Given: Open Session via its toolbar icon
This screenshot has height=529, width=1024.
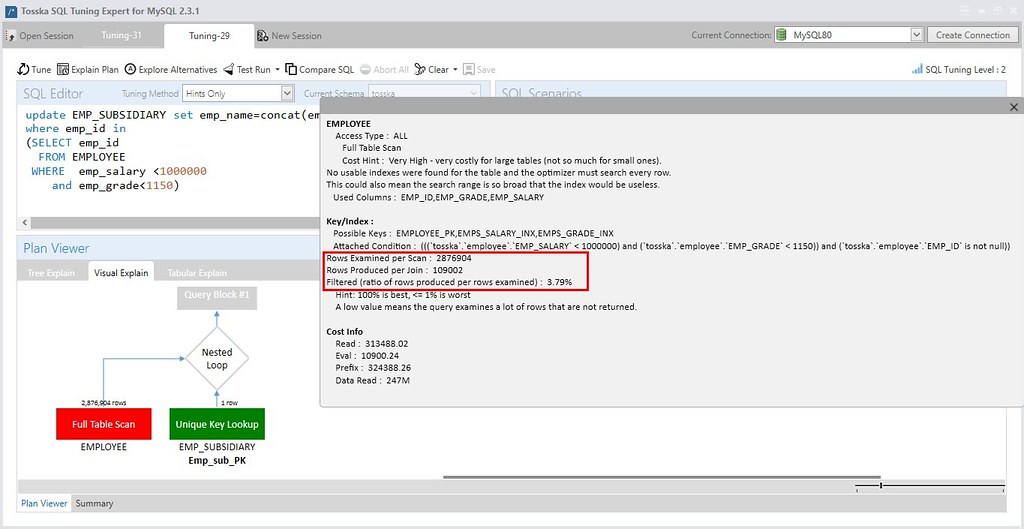Looking at the screenshot, I should pyautogui.click(x=12, y=36).
